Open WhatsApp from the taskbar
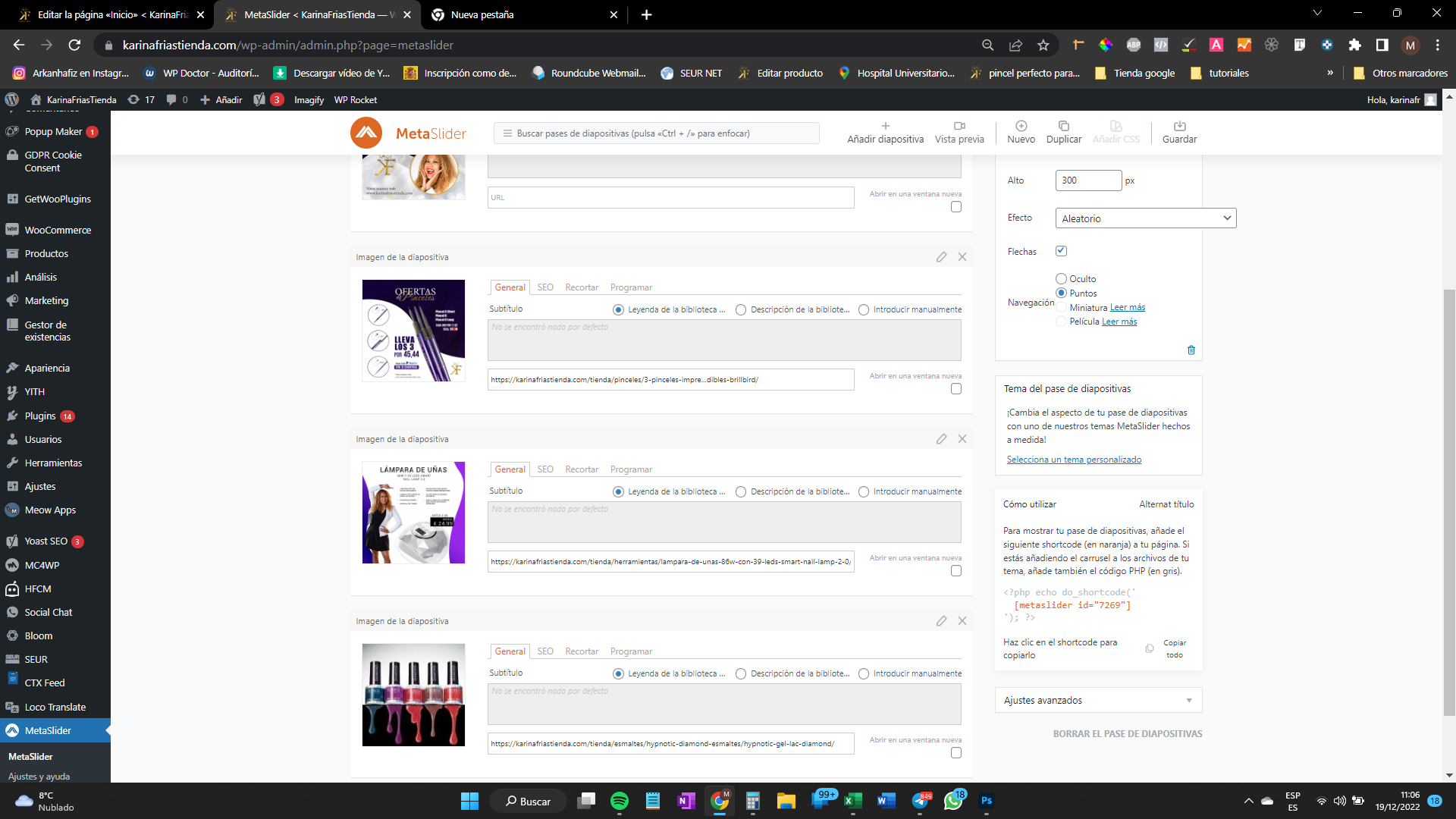This screenshot has width=1456, height=819. tap(953, 801)
